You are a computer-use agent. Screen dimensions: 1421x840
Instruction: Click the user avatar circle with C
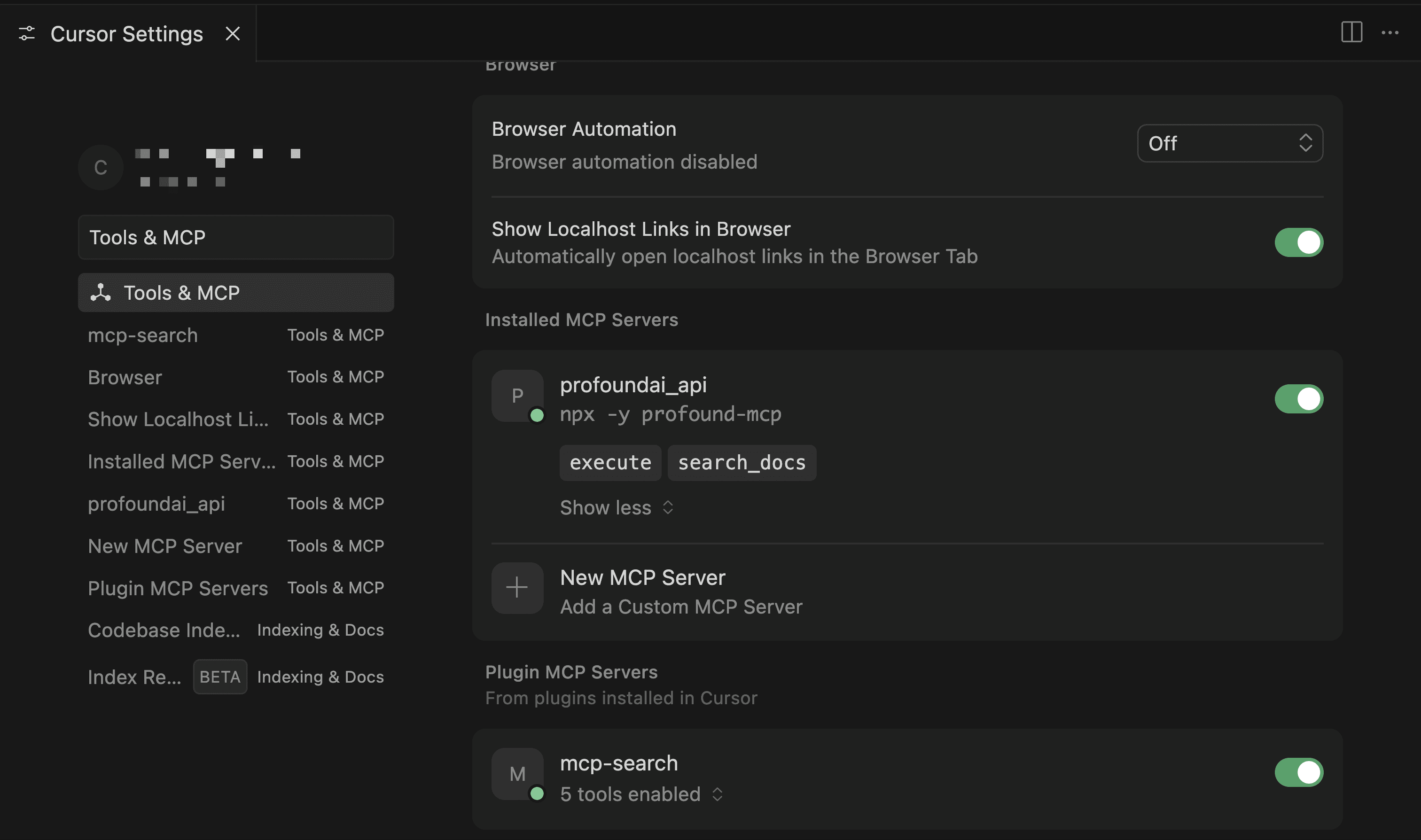[x=101, y=167]
